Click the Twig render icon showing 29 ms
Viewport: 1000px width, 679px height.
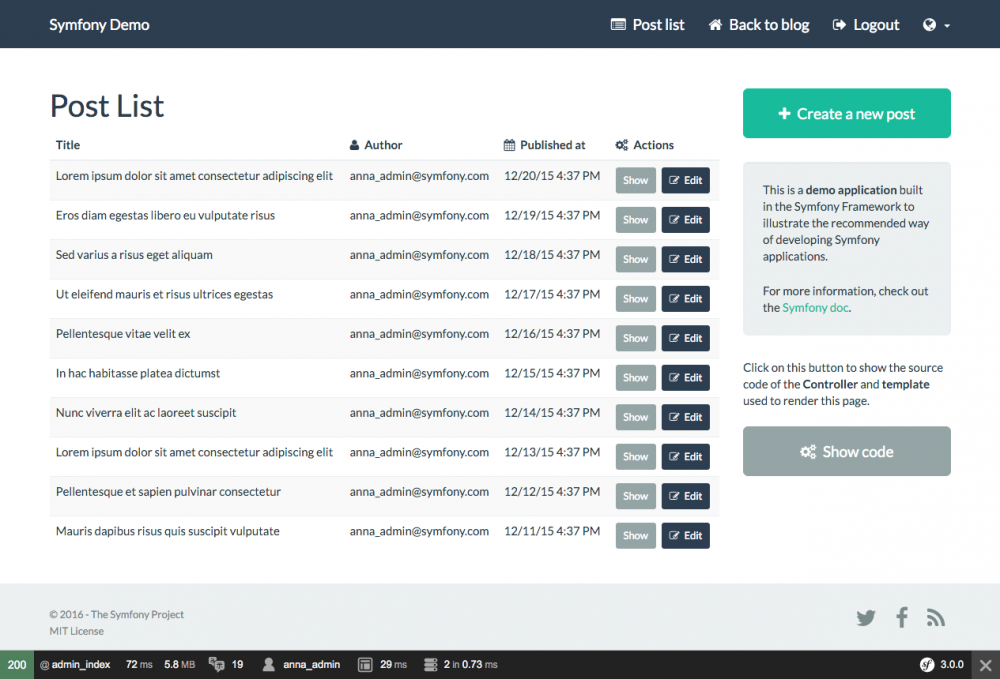tap(365, 664)
